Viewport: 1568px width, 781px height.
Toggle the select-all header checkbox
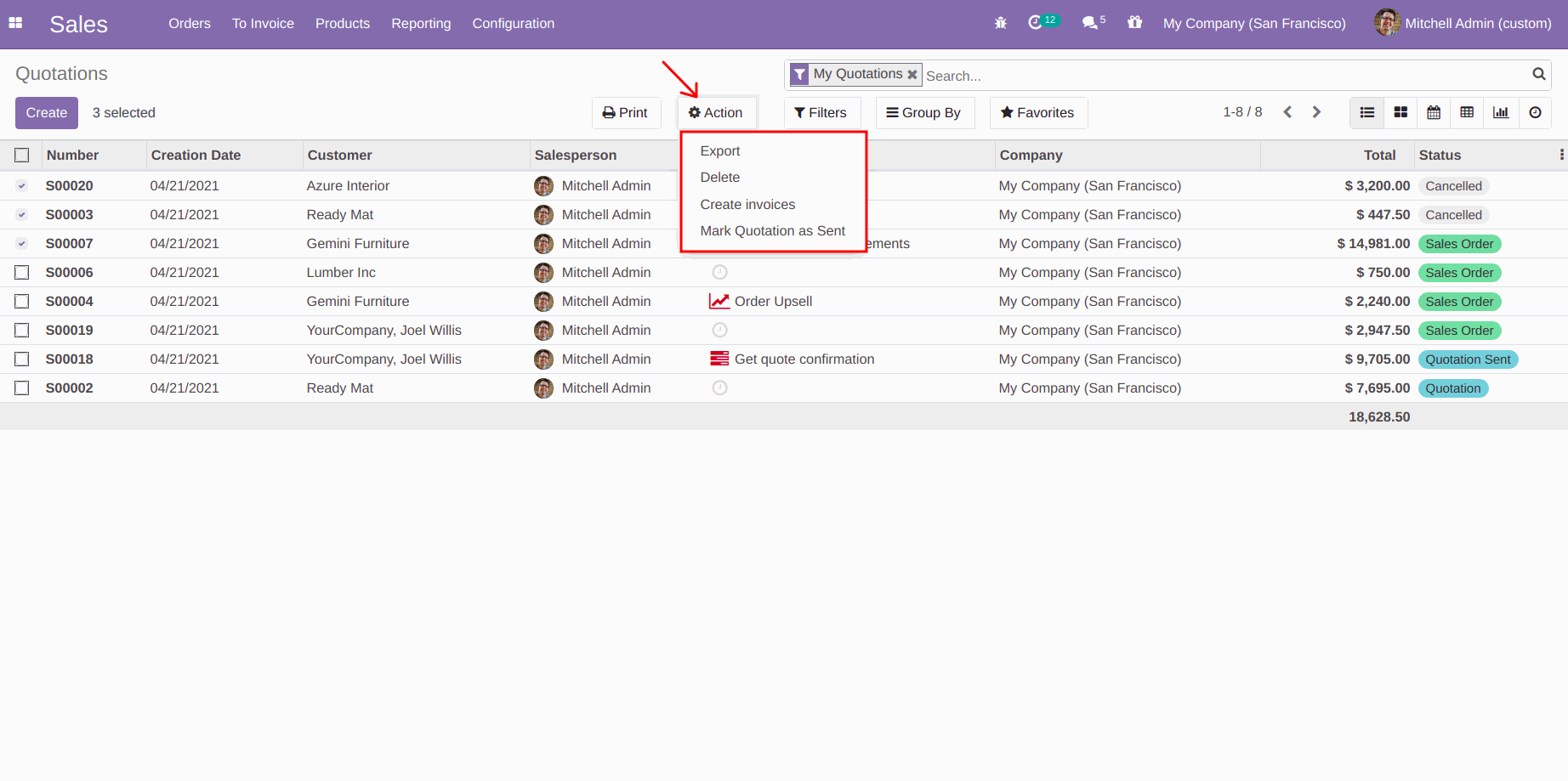pos(22,155)
